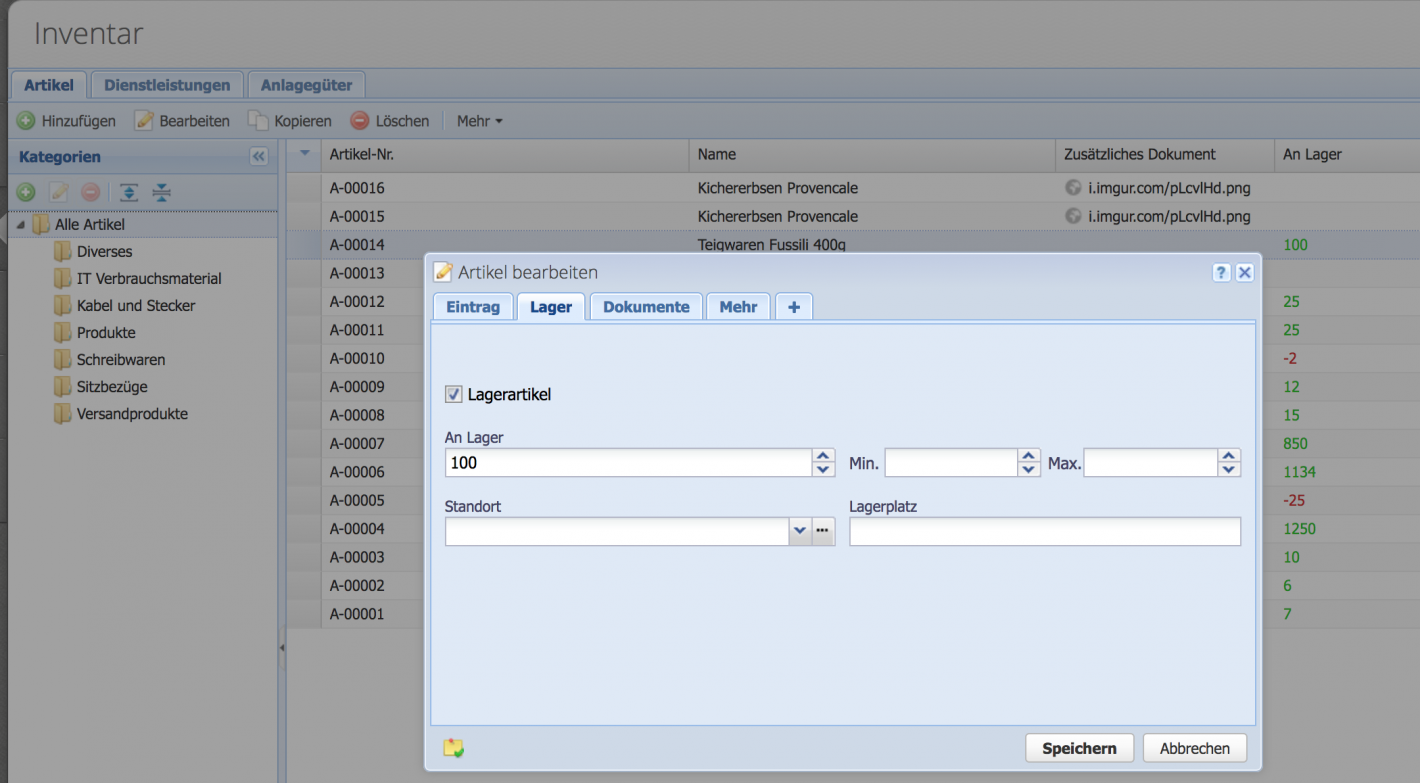This screenshot has height=783, width=1420.
Task: Cancel editing via the Abbrechen button
Action: click(x=1194, y=747)
